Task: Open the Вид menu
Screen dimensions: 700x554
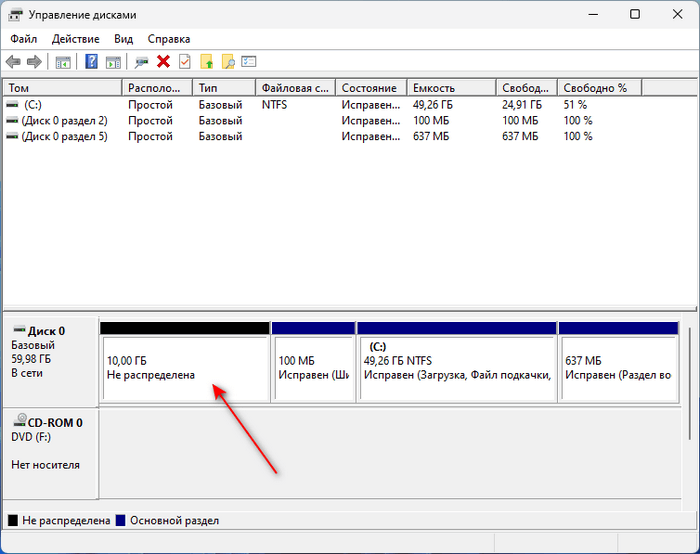Action: [123, 39]
